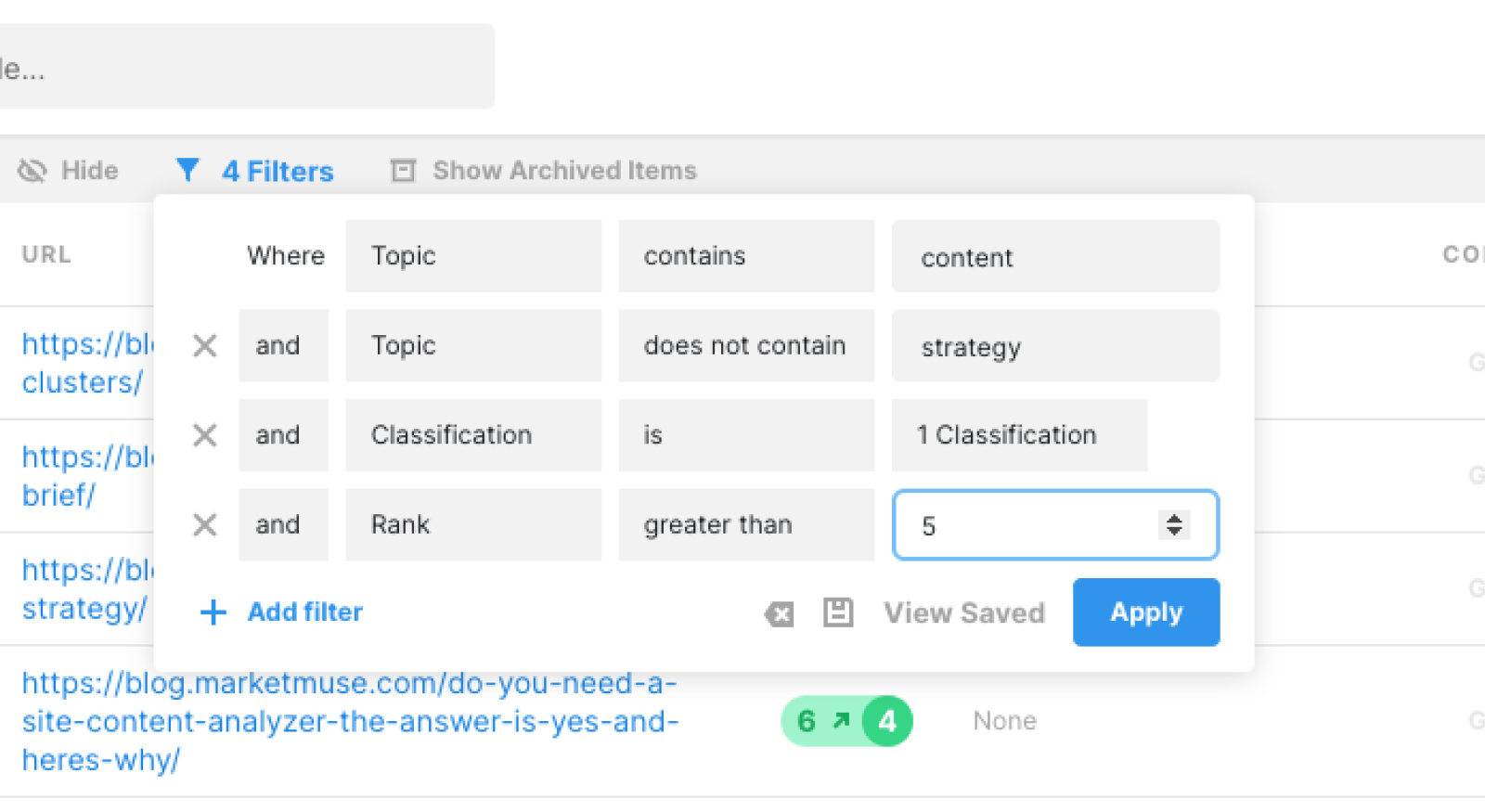Open the 1 Classification value selector
The width and height of the screenshot is (1485, 812).
1019,435
